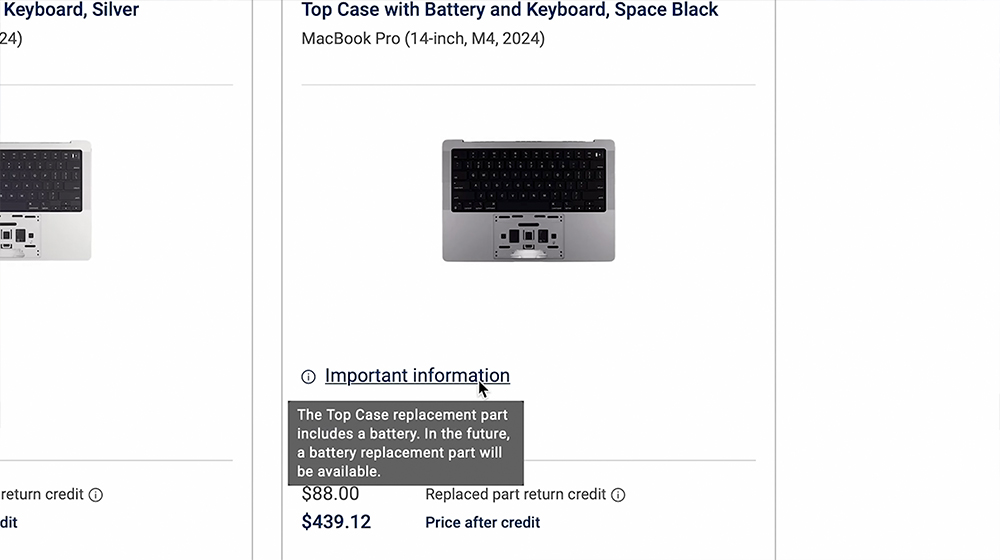Select the Space Black top case image
The image size is (1000, 560).
528,200
